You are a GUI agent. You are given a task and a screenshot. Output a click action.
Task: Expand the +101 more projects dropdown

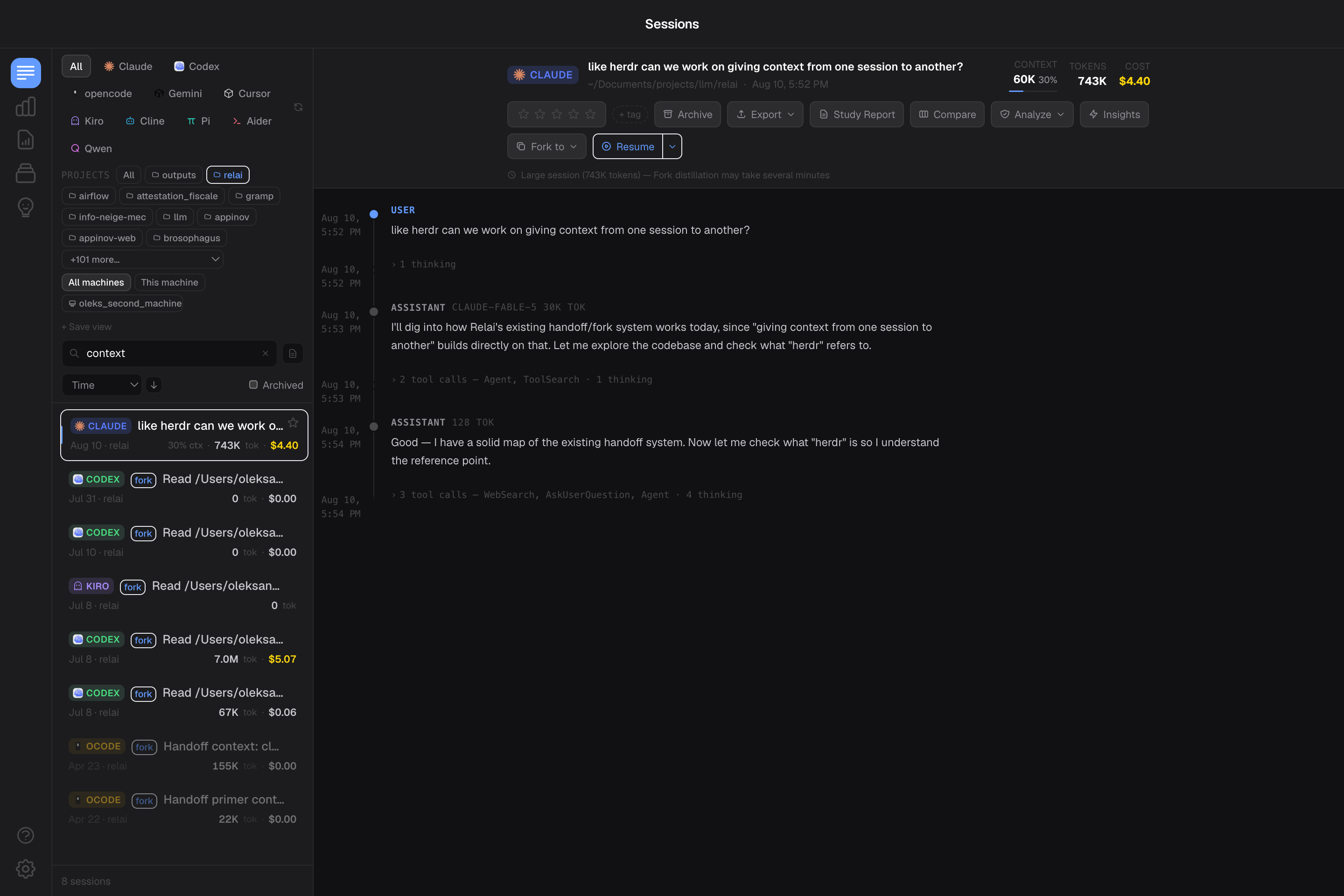point(142,259)
